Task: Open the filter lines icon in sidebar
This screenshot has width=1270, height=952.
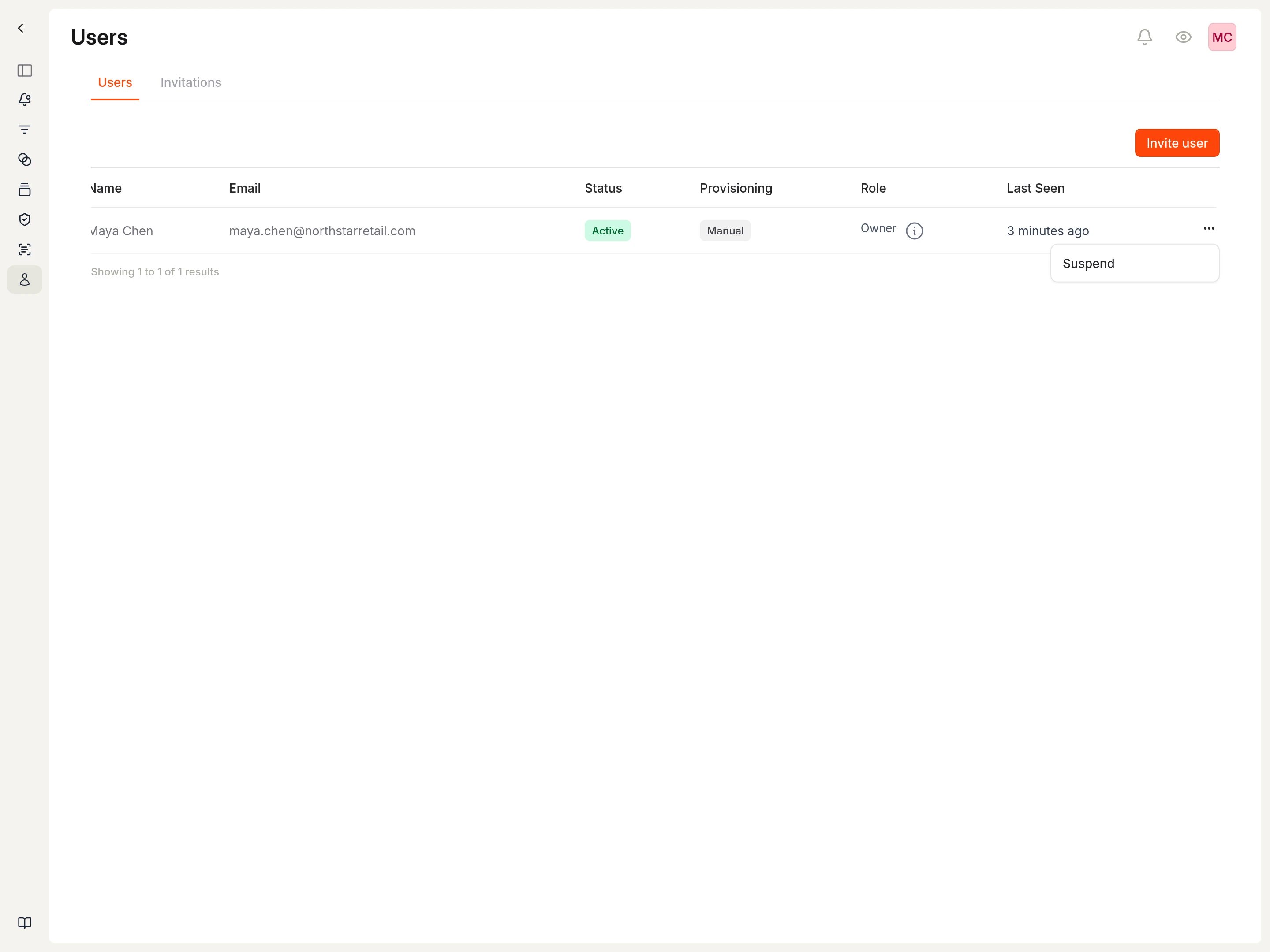Action: click(x=25, y=130)
